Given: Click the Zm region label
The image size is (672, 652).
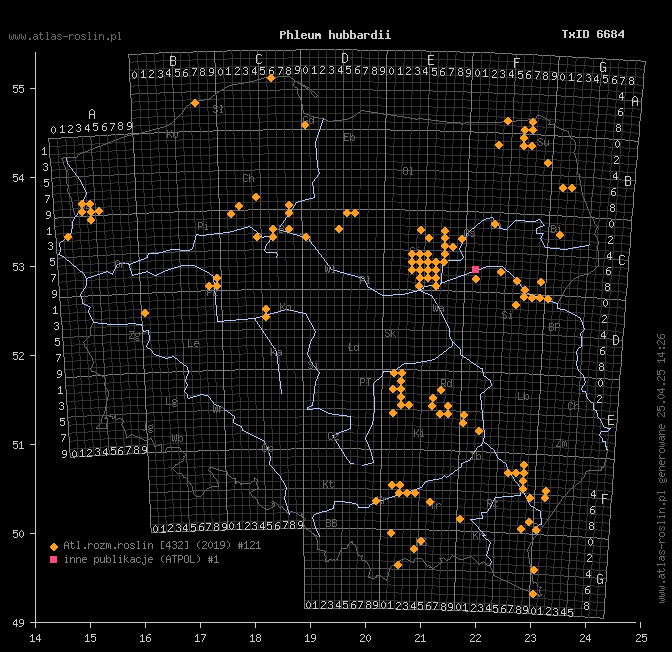Looking at the screenshot, I should [562, 444].
